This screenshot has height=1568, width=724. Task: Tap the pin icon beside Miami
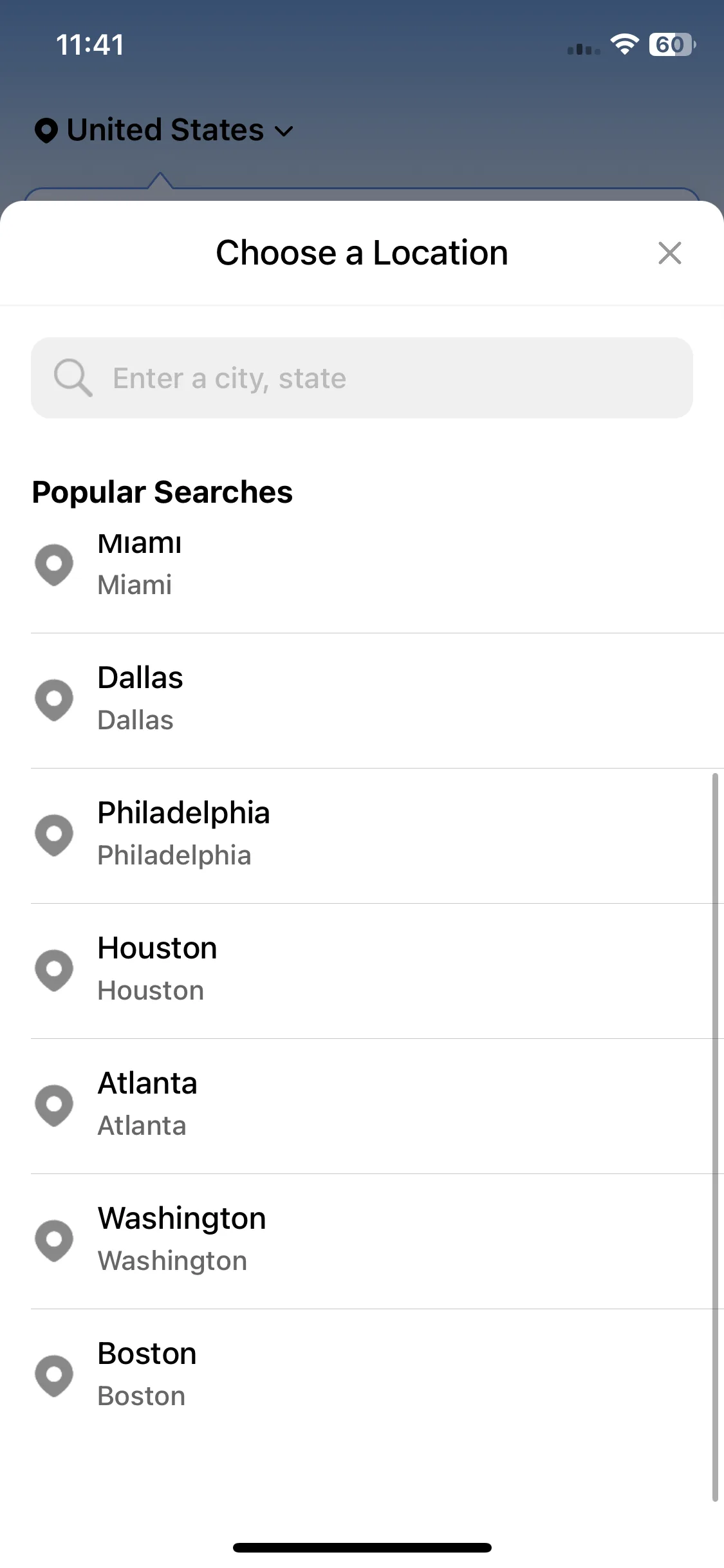[54, 565]
